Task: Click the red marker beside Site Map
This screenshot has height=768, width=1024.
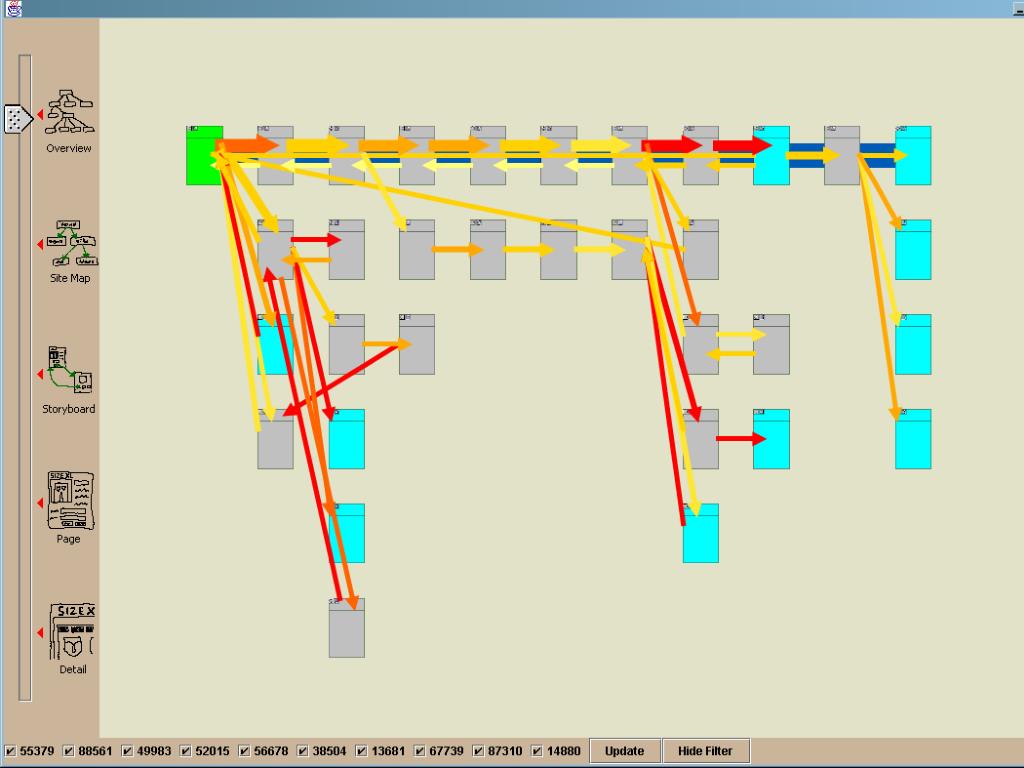Action: [x=40, y=244]
